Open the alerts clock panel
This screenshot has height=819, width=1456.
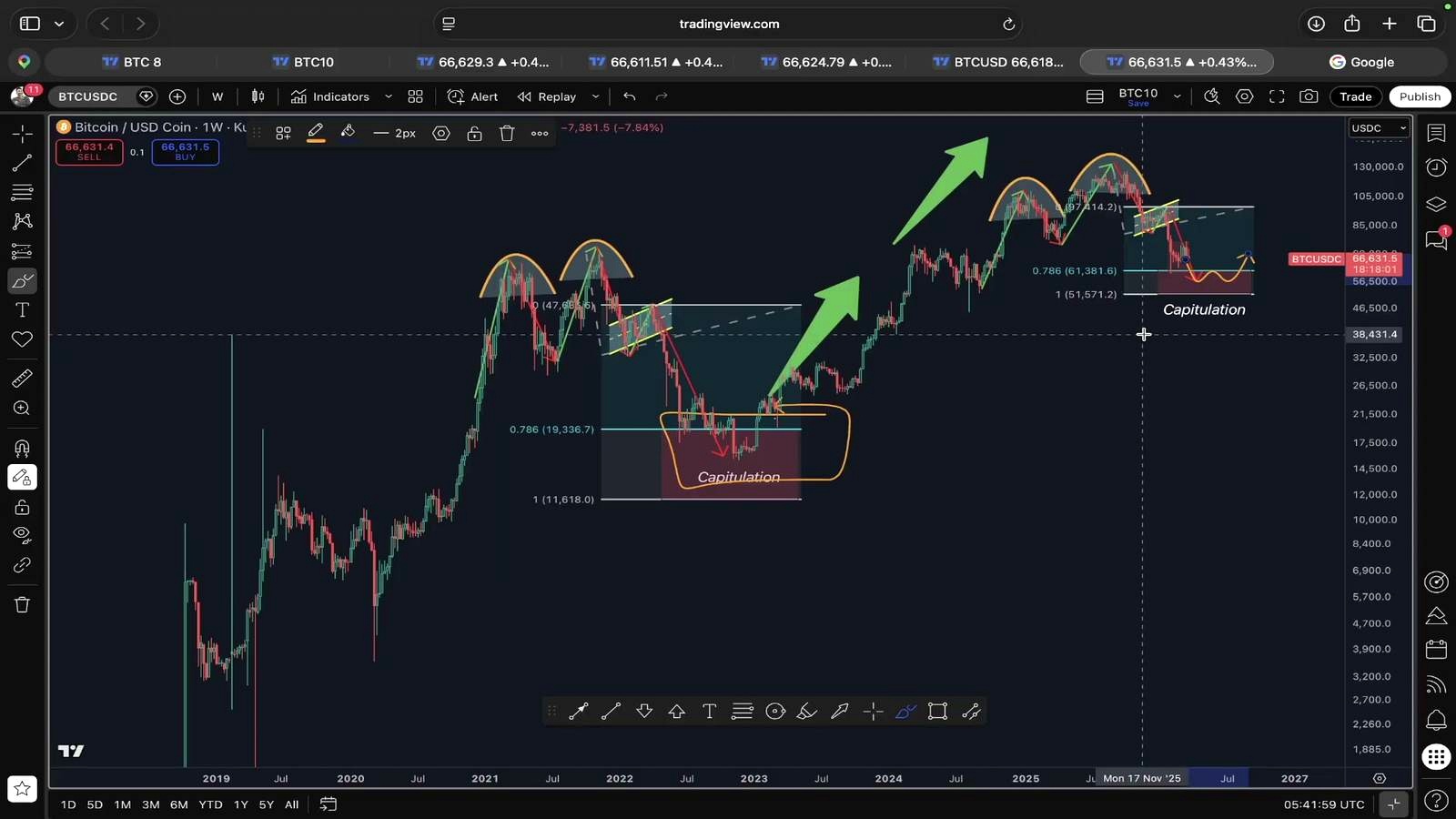(1436, 167)
